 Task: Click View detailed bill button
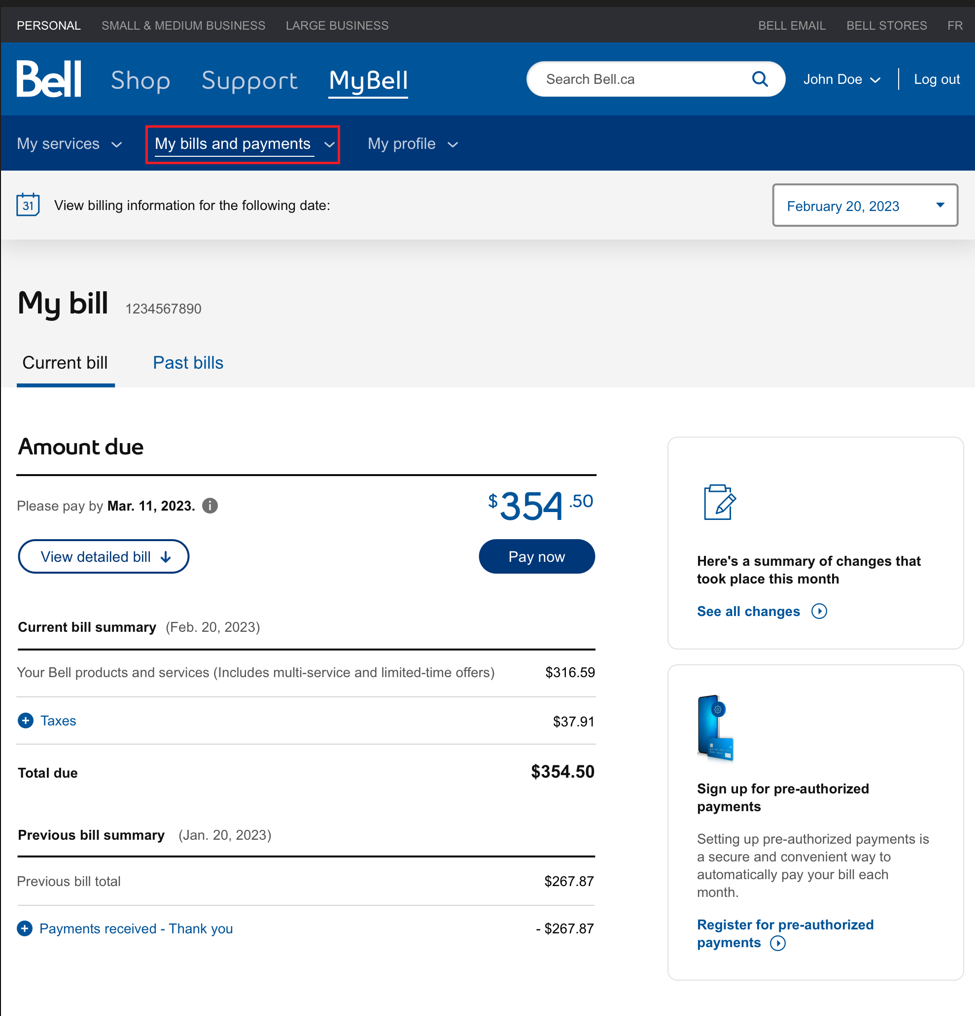(104, 557)
